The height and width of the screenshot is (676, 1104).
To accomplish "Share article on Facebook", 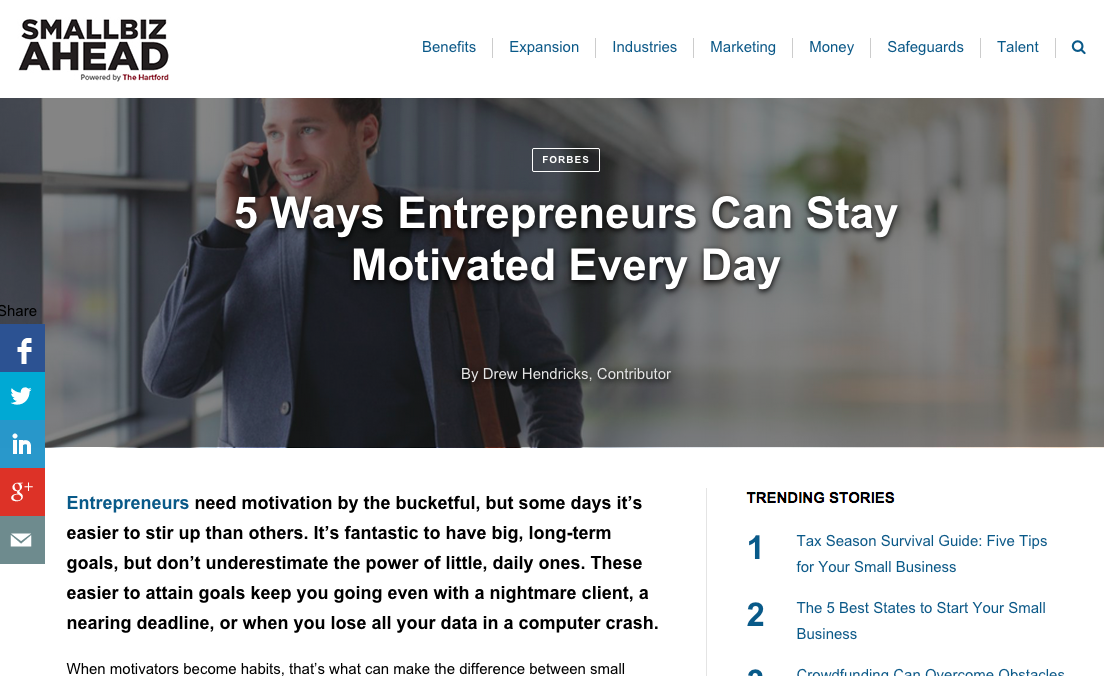I will [x=22, y=348].
